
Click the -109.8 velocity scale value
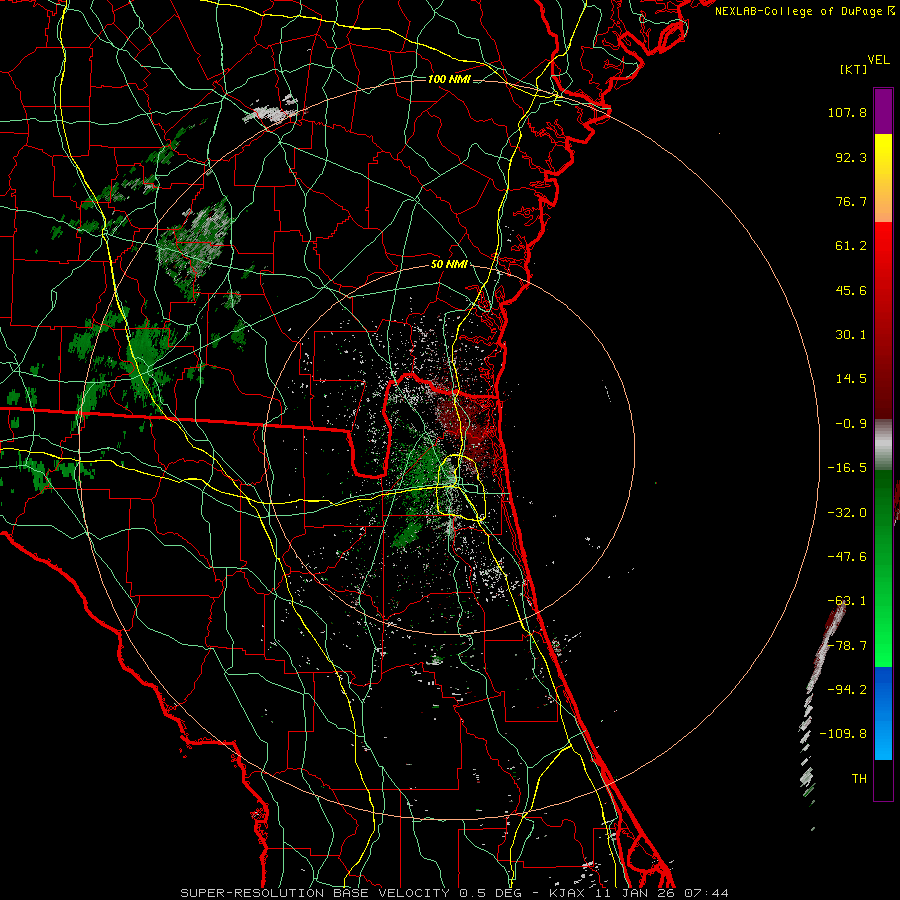point(844,734)
